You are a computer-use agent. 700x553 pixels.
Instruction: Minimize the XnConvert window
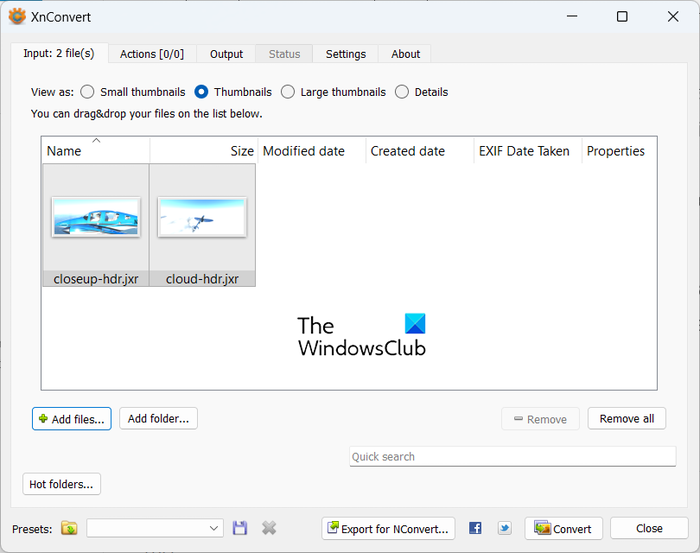[x=572, y=17]
